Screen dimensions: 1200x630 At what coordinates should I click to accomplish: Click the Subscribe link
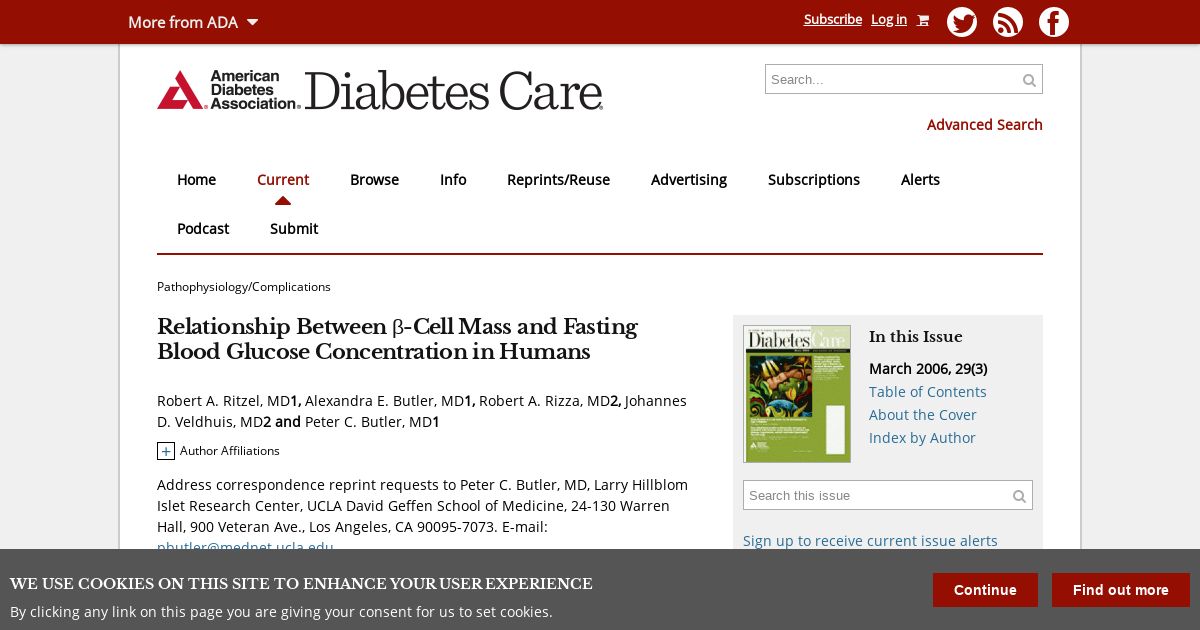[x=832, y=19]
